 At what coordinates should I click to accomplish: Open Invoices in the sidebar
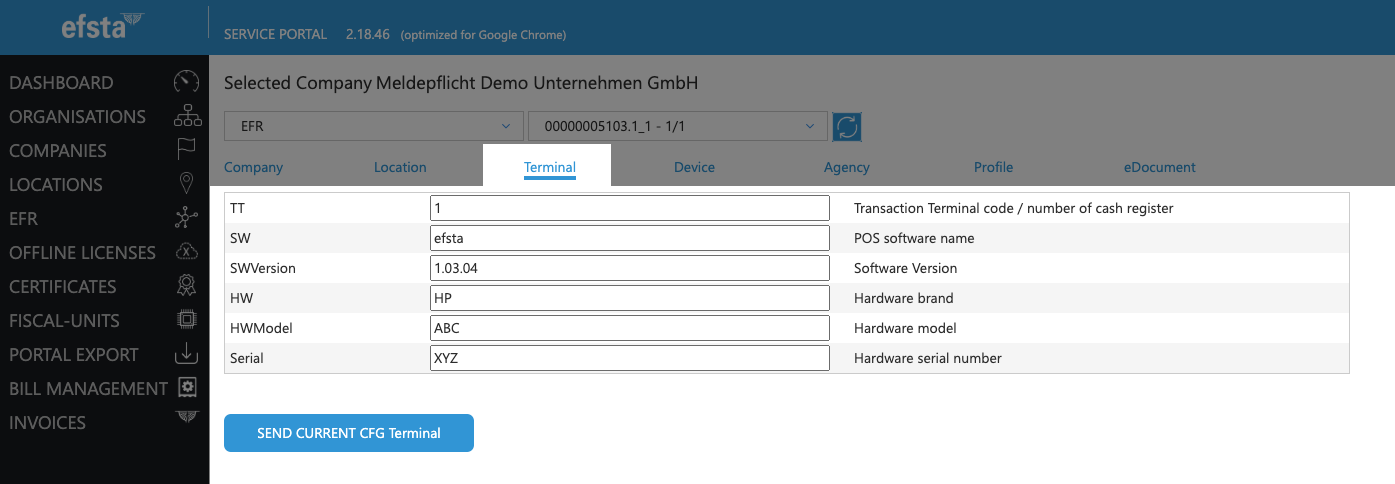48,422
